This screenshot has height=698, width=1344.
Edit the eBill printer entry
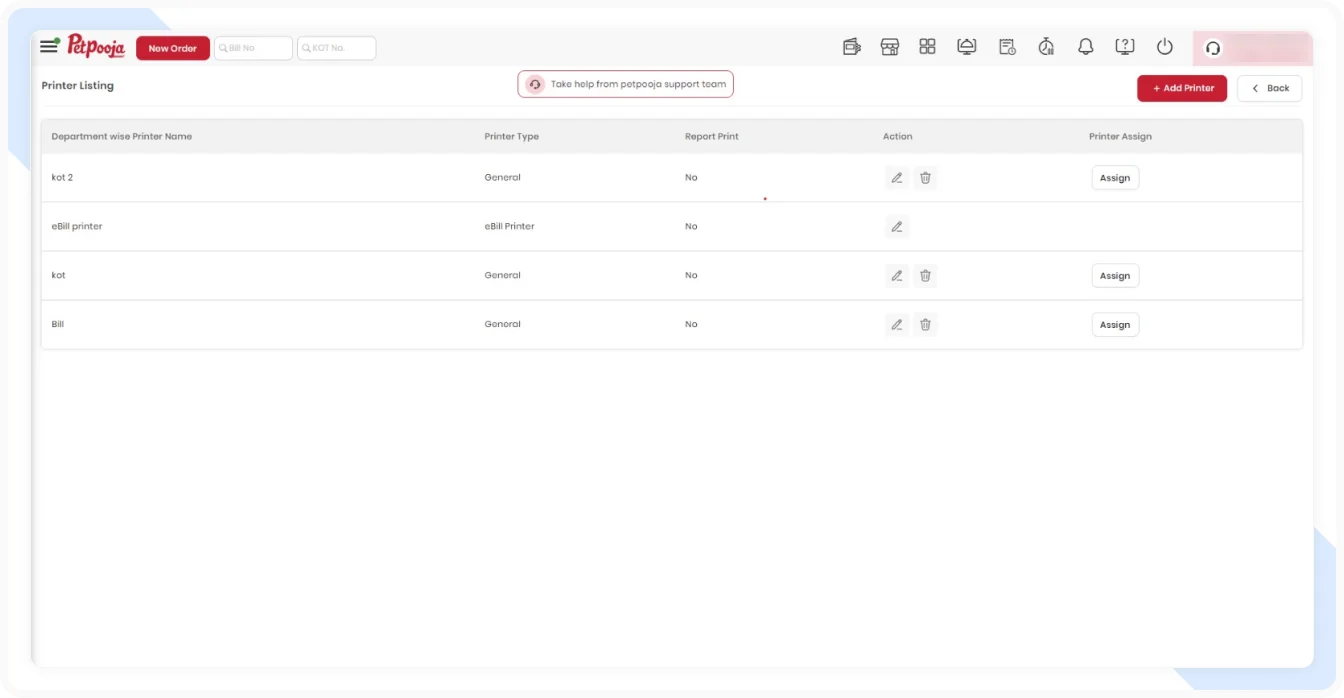pos(897,227)
